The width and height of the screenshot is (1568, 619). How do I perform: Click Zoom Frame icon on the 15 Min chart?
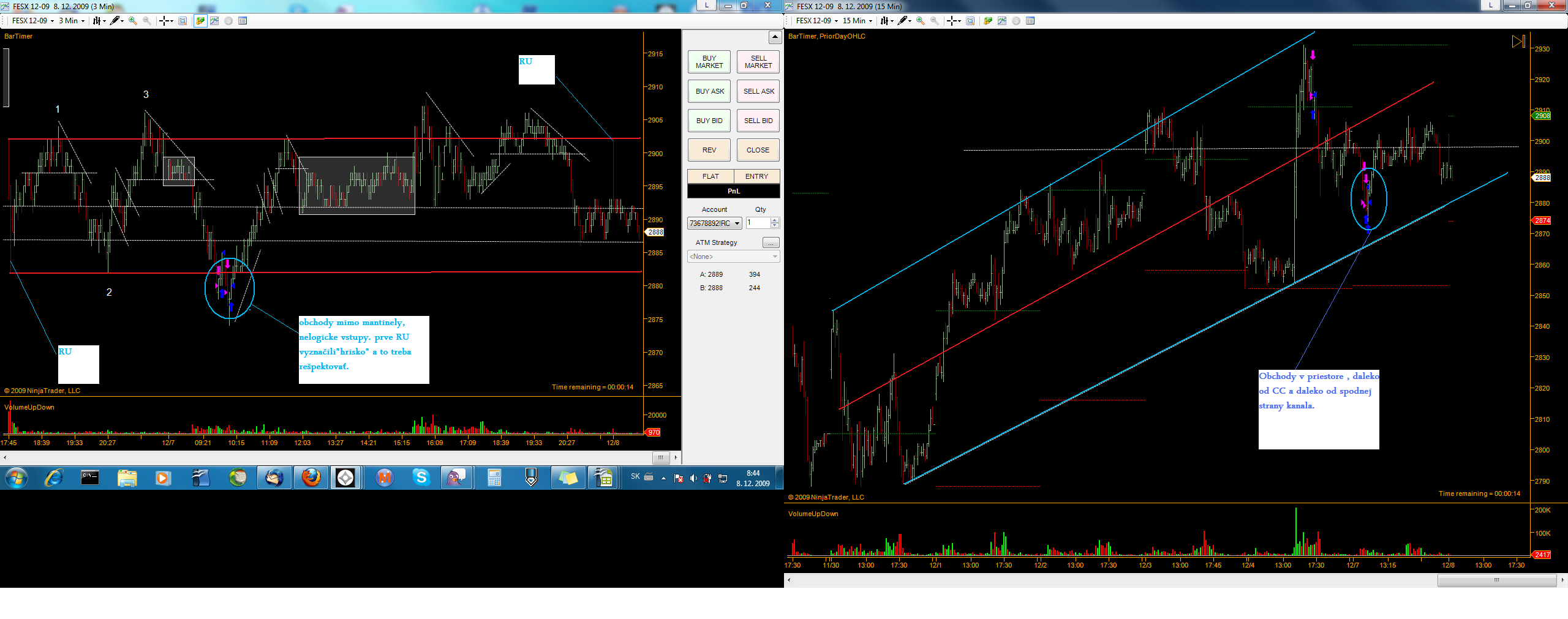pos(970,21)
